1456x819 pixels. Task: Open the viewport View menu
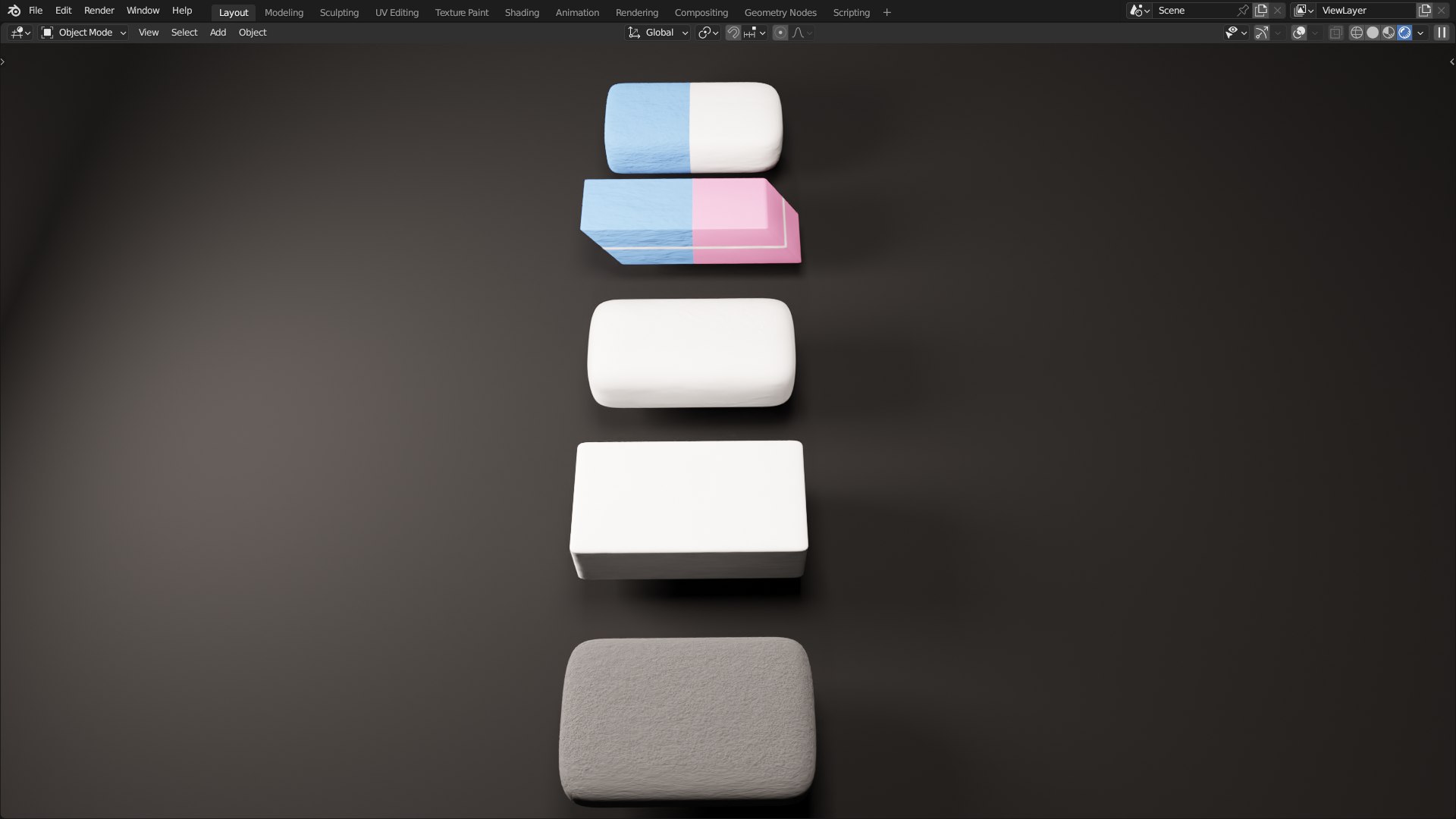click(149, 33)
